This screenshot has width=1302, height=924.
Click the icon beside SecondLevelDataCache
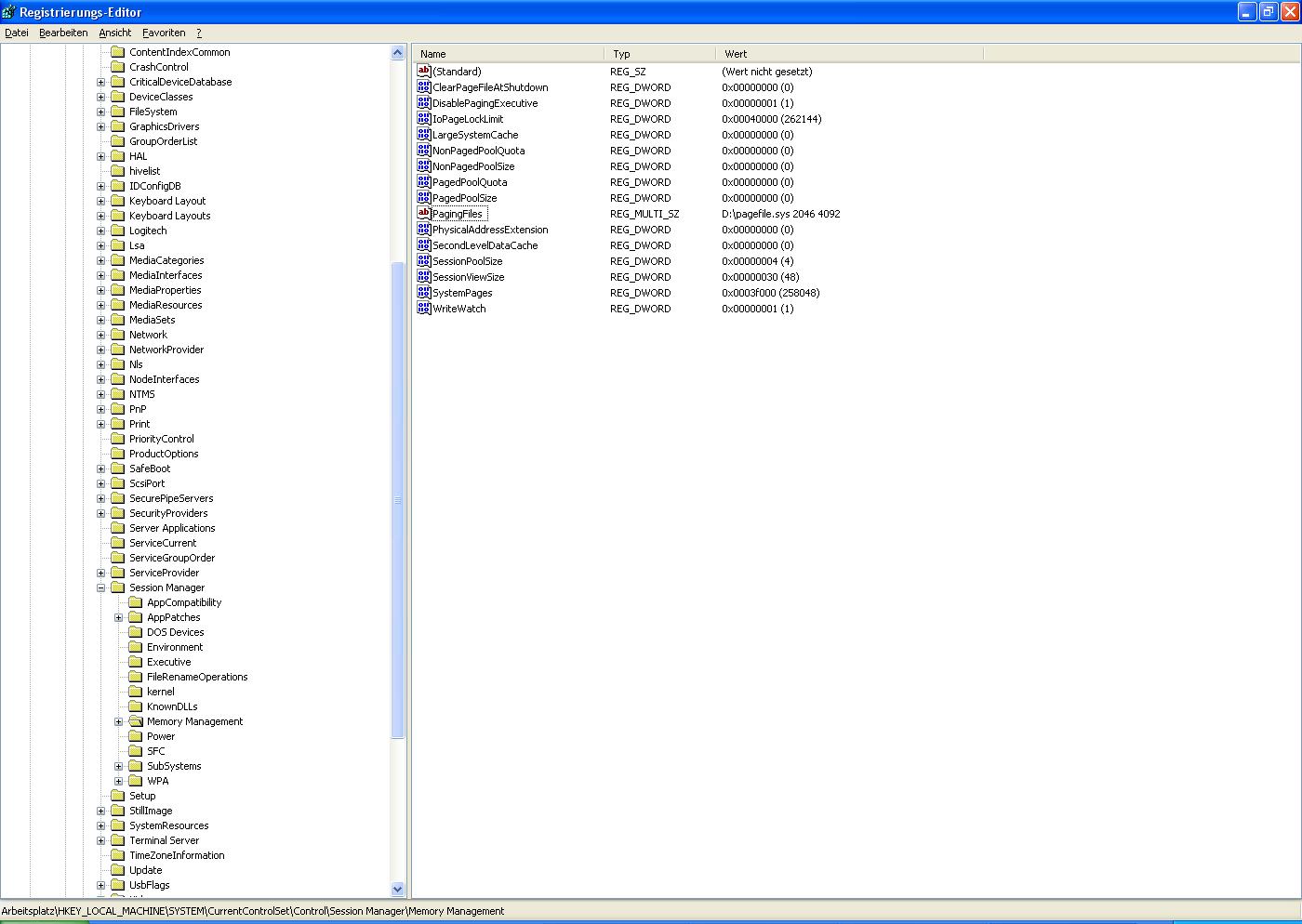pyautogui.click(x=424, y=245)
